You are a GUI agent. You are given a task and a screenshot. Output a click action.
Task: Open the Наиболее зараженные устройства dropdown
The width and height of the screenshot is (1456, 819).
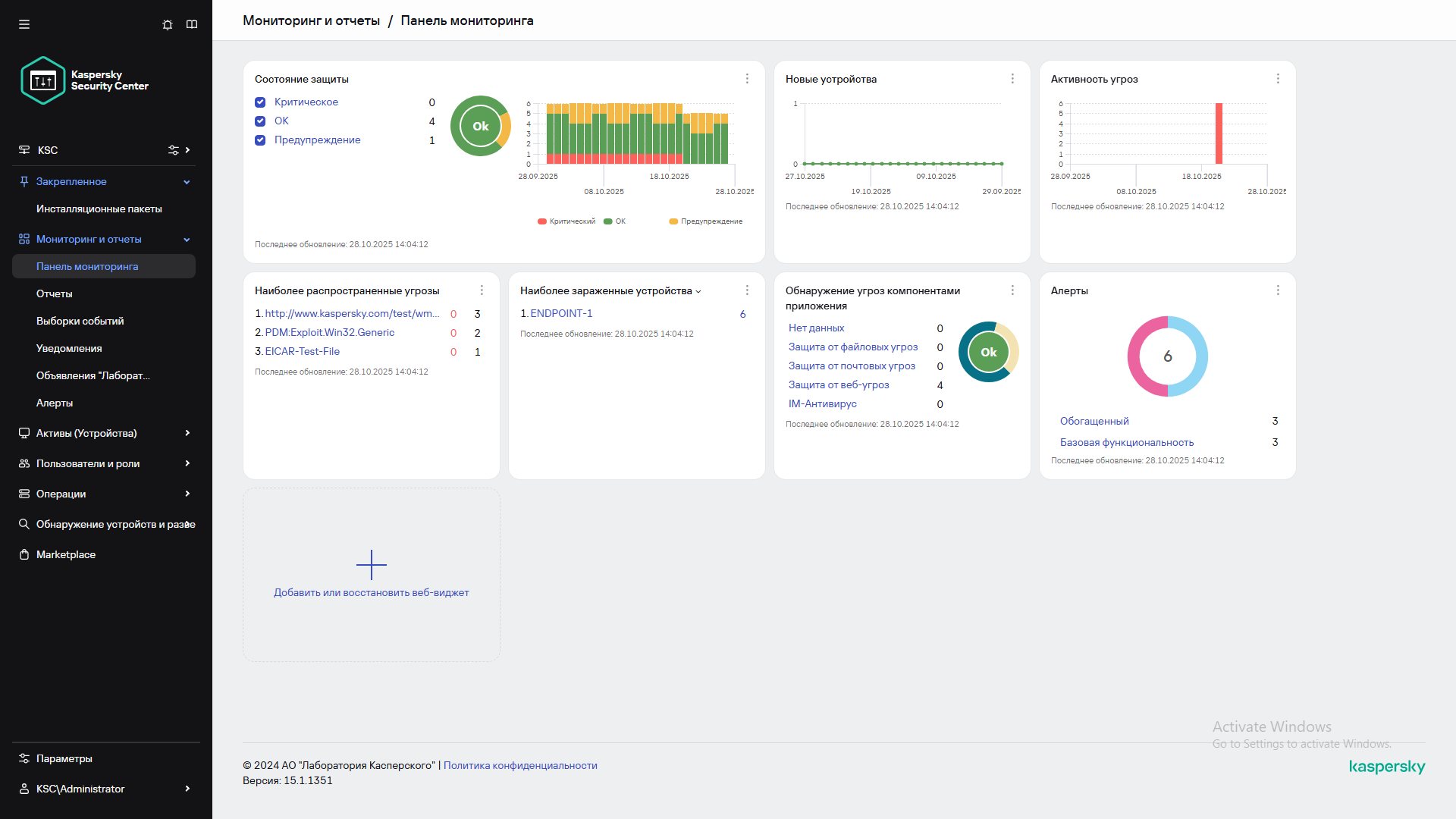(698, 291)
